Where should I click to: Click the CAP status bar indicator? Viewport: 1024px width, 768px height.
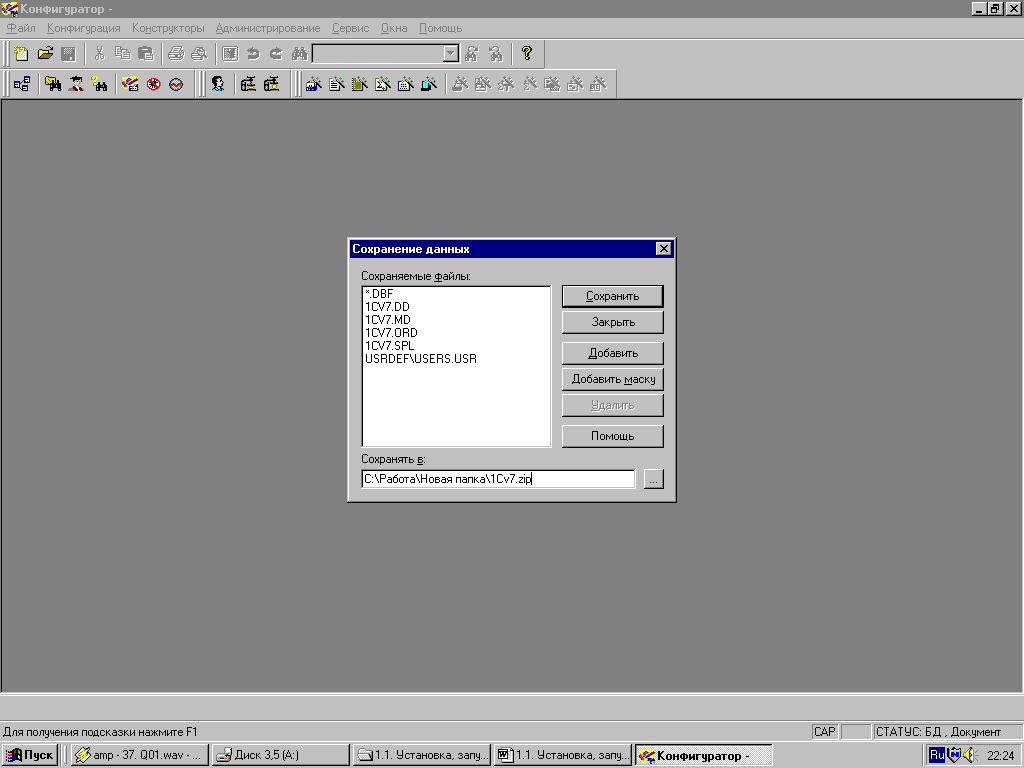tap(824, 732)
